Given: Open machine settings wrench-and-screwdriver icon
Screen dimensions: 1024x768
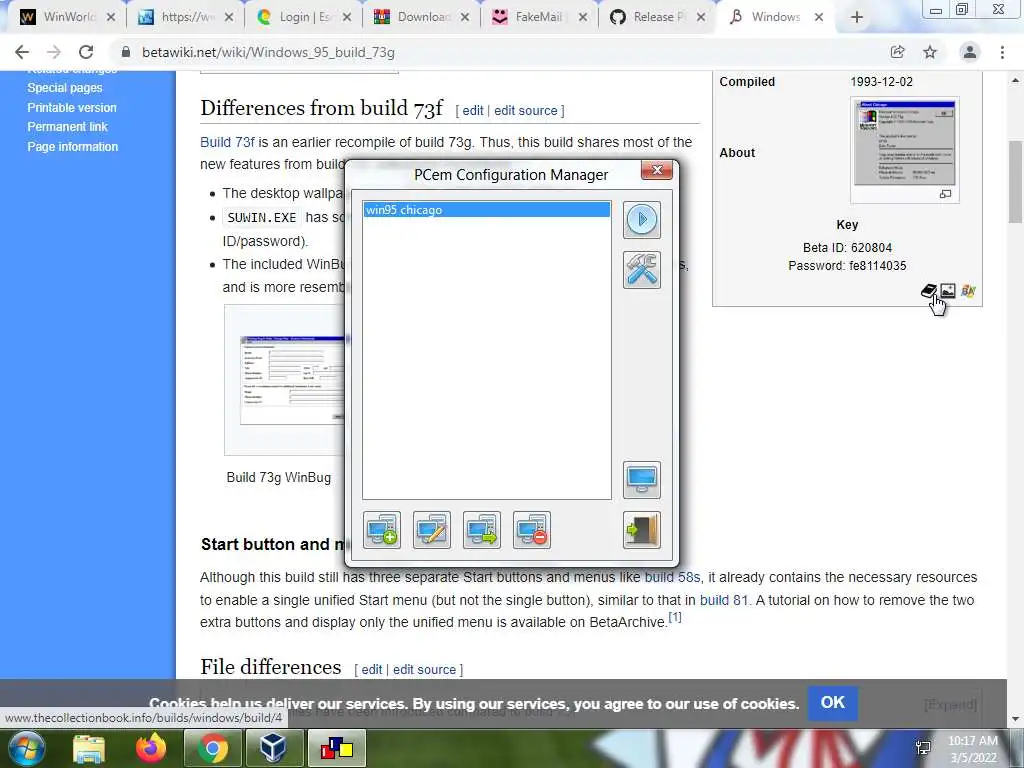Looking at the screenshot, I should pyautogui.click(x=641, y=270).
